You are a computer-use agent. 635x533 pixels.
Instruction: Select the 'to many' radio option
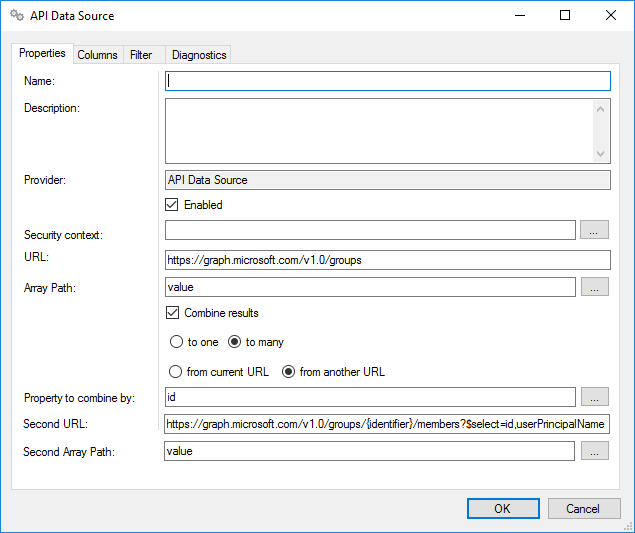(x=235, y=342)
